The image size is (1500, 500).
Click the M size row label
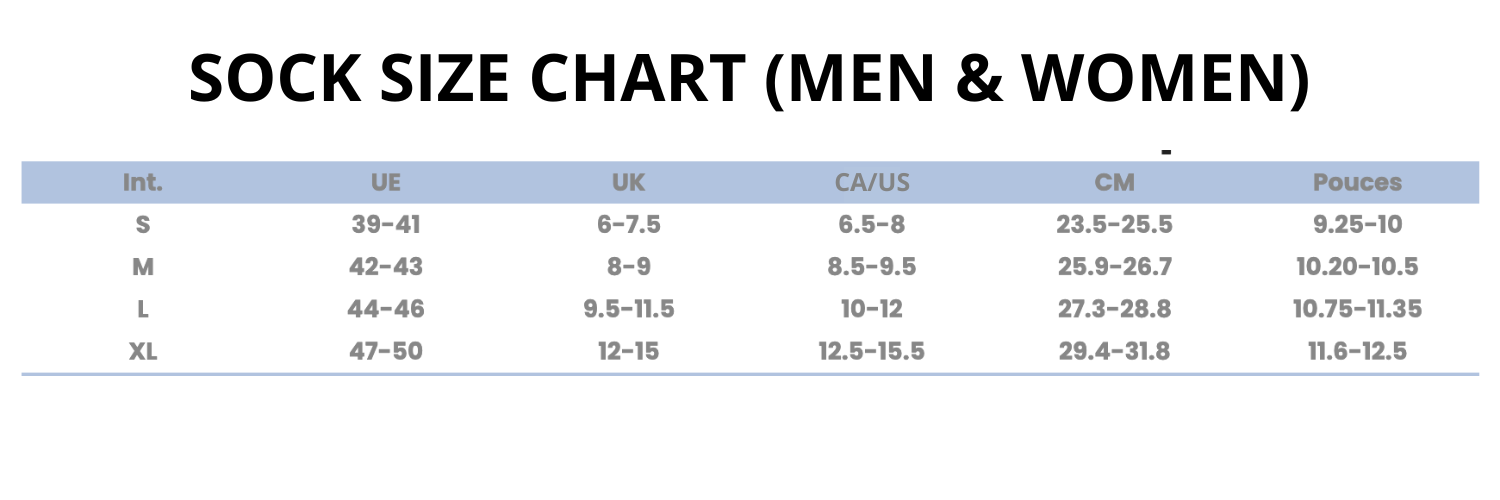click(143, 267)
